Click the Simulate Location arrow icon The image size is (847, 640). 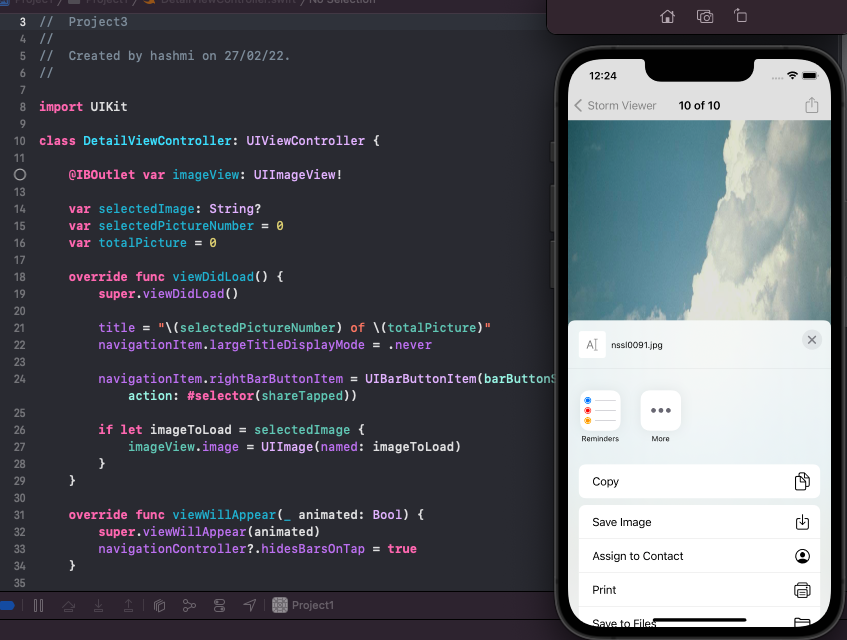pyautogui.click(x=250, y=605)
